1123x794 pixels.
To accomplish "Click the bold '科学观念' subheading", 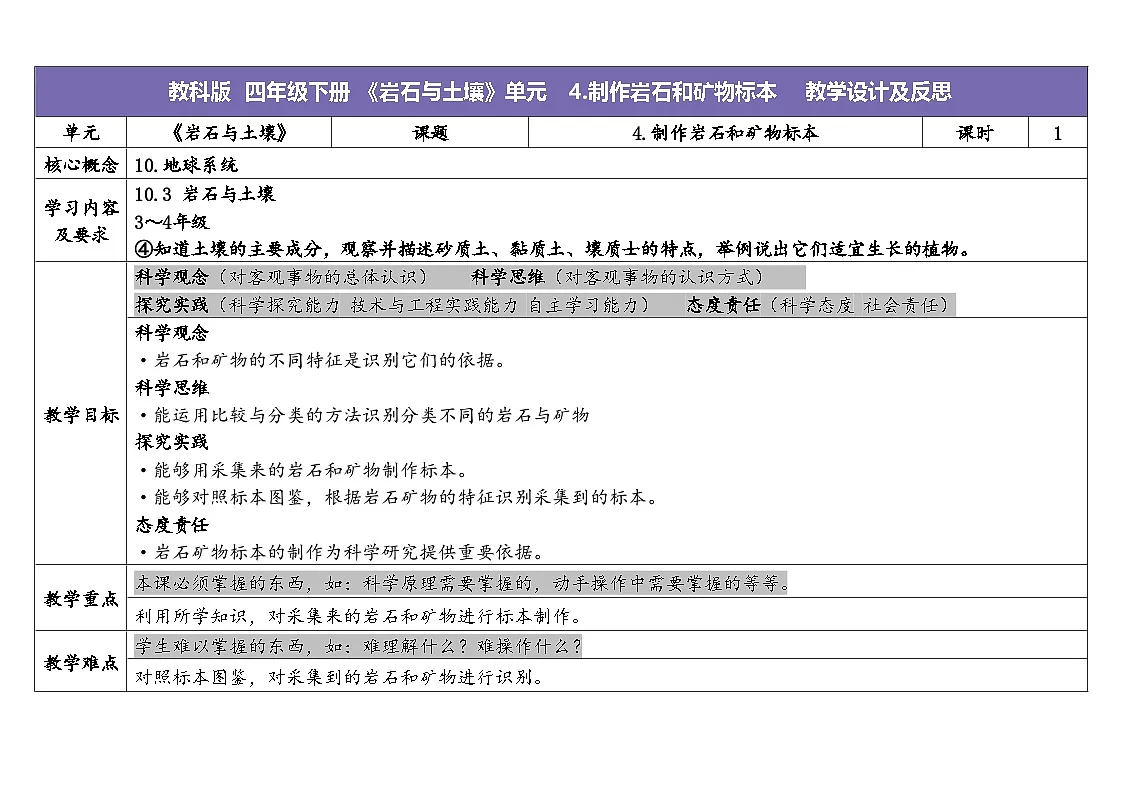I will 172,332.
